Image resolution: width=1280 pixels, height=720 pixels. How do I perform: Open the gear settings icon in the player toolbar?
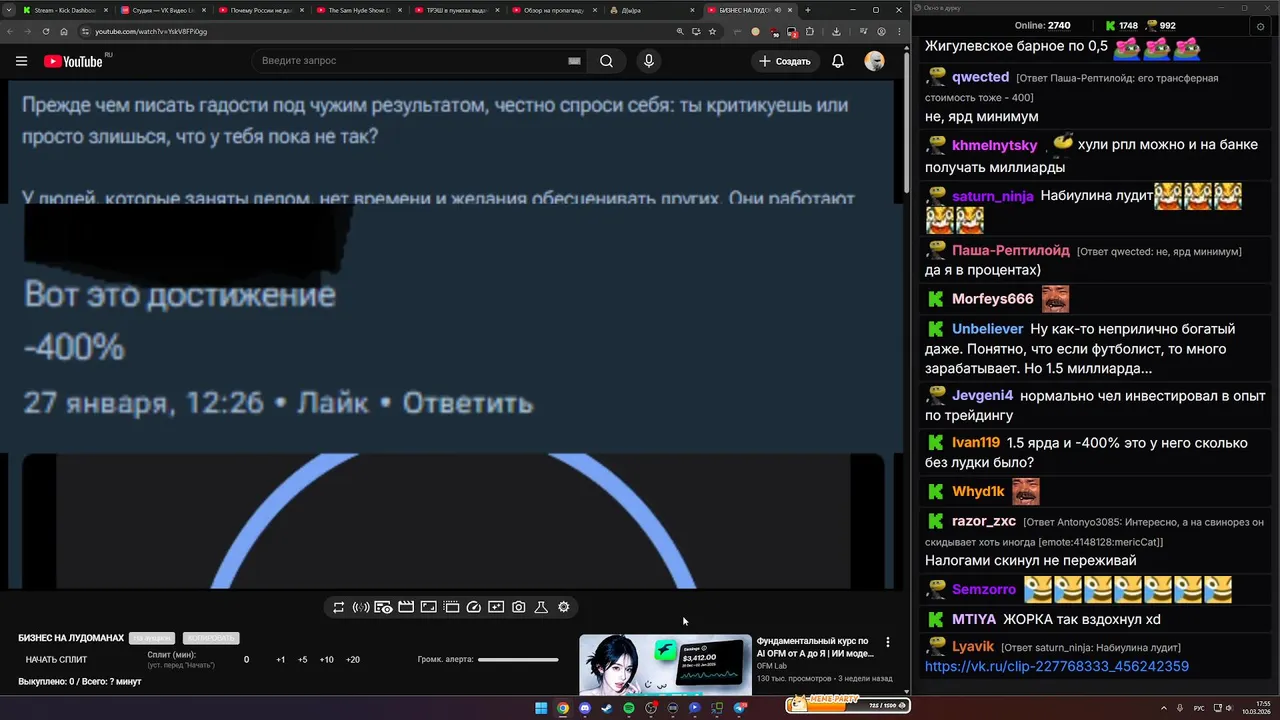564,607
